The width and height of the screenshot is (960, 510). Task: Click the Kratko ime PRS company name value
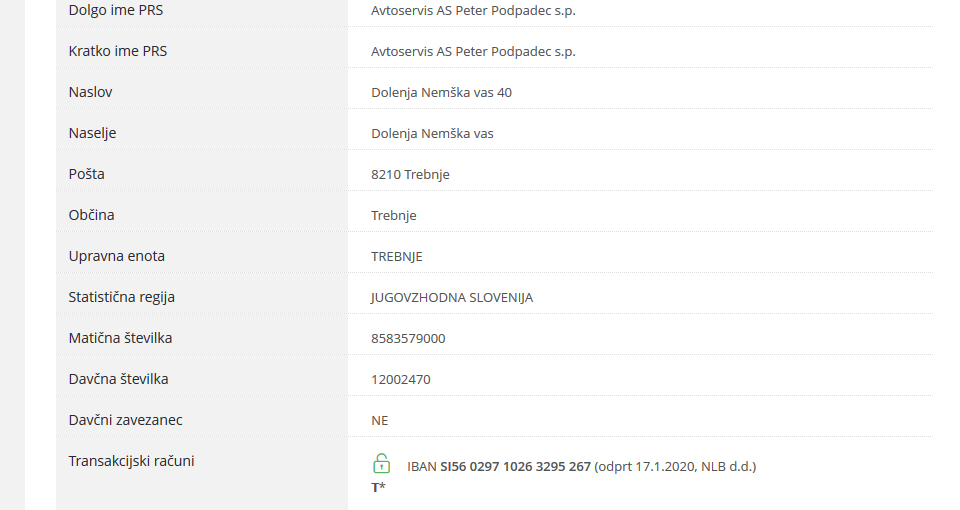(473, 51)
